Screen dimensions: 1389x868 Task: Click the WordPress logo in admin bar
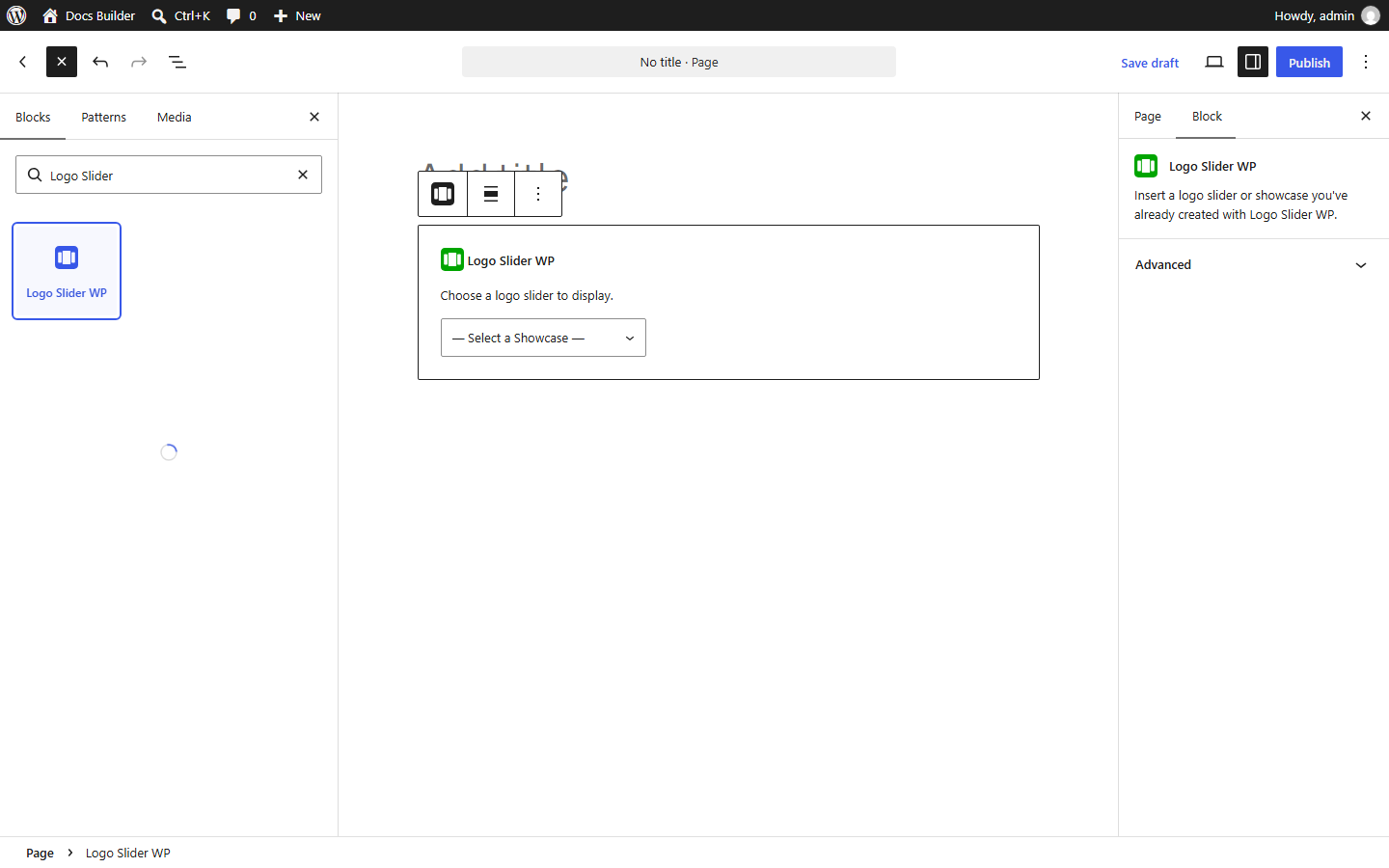[16, 15]
